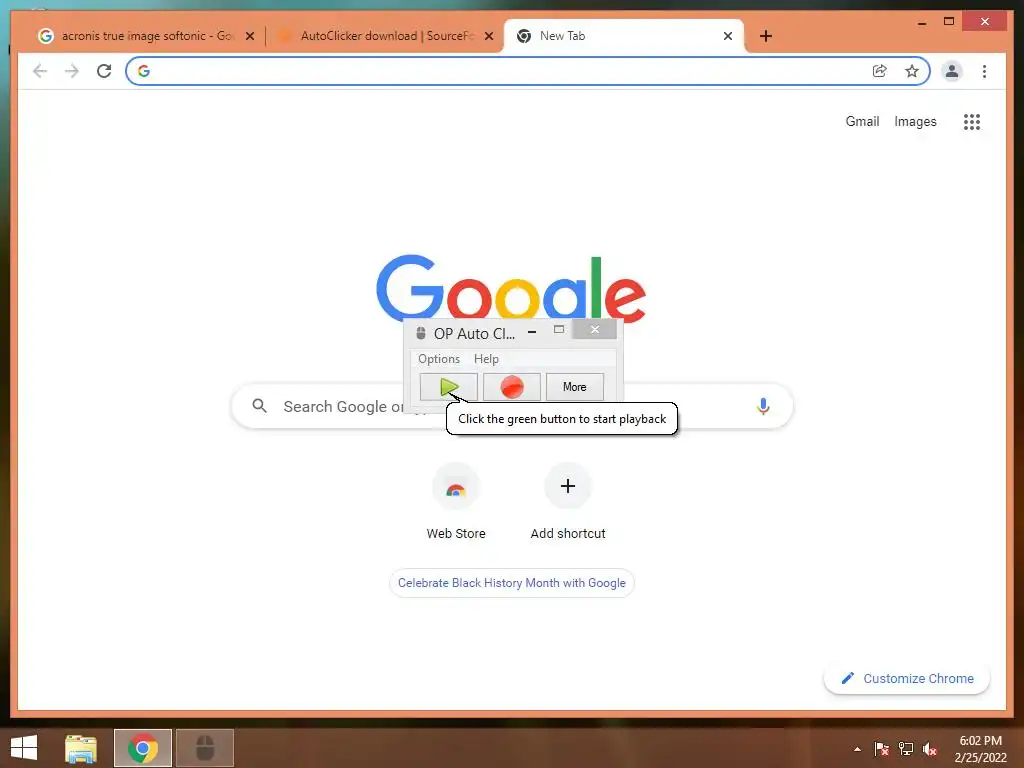Open the Help menu in OP Auto Clicker
The height and width of the screenshot is (768, 1024).
click(486, 359)
